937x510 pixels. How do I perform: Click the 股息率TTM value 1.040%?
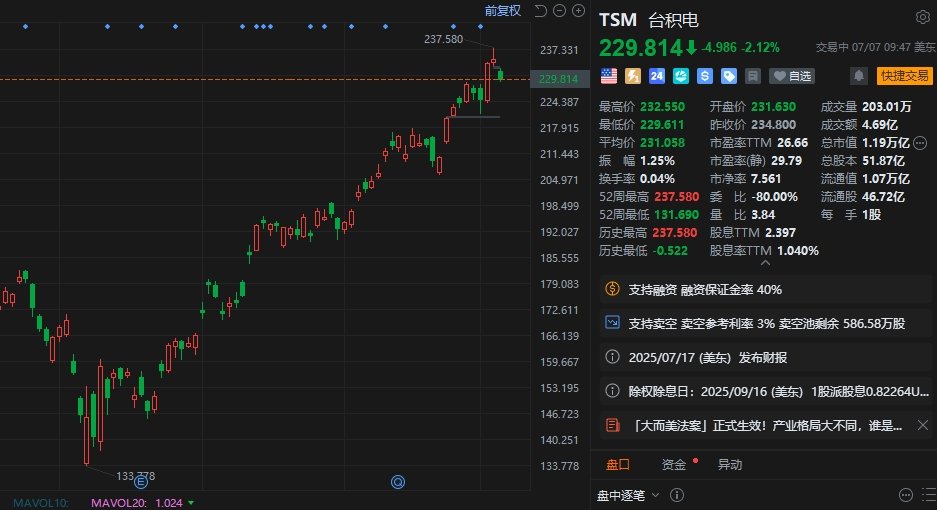tap(798, 251)
